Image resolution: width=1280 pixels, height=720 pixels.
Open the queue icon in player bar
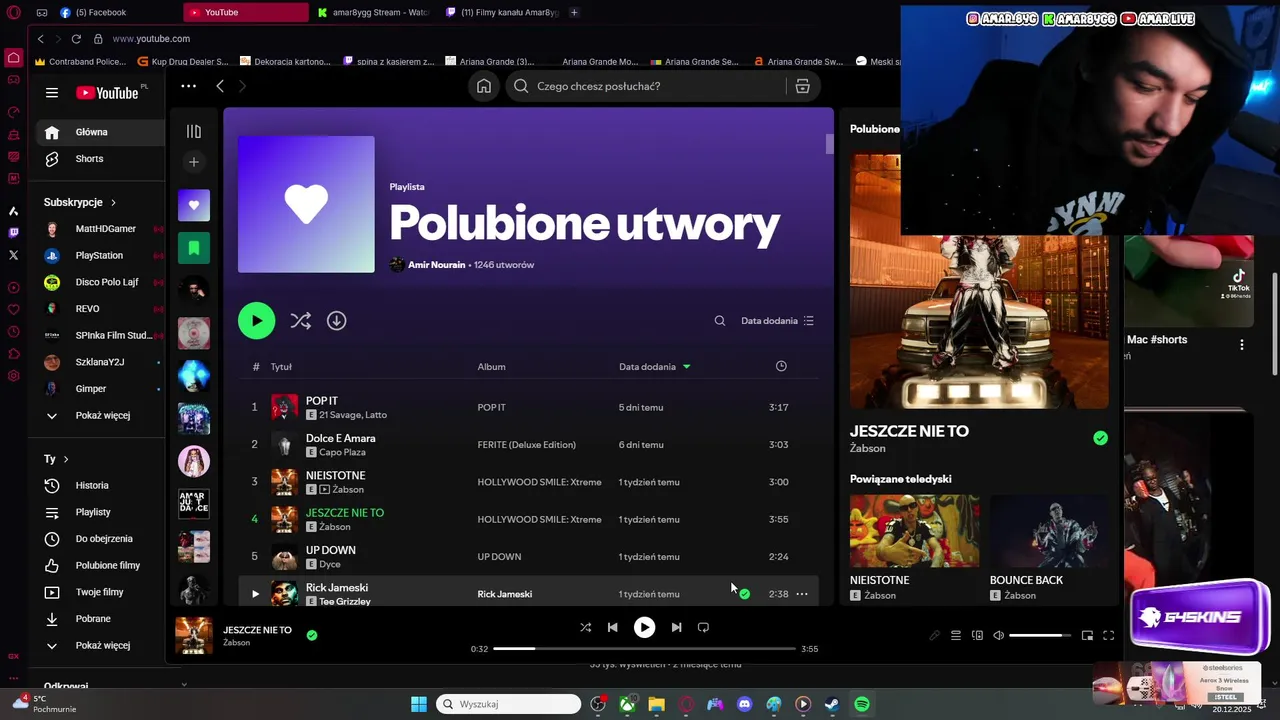[x=956, y=635]
